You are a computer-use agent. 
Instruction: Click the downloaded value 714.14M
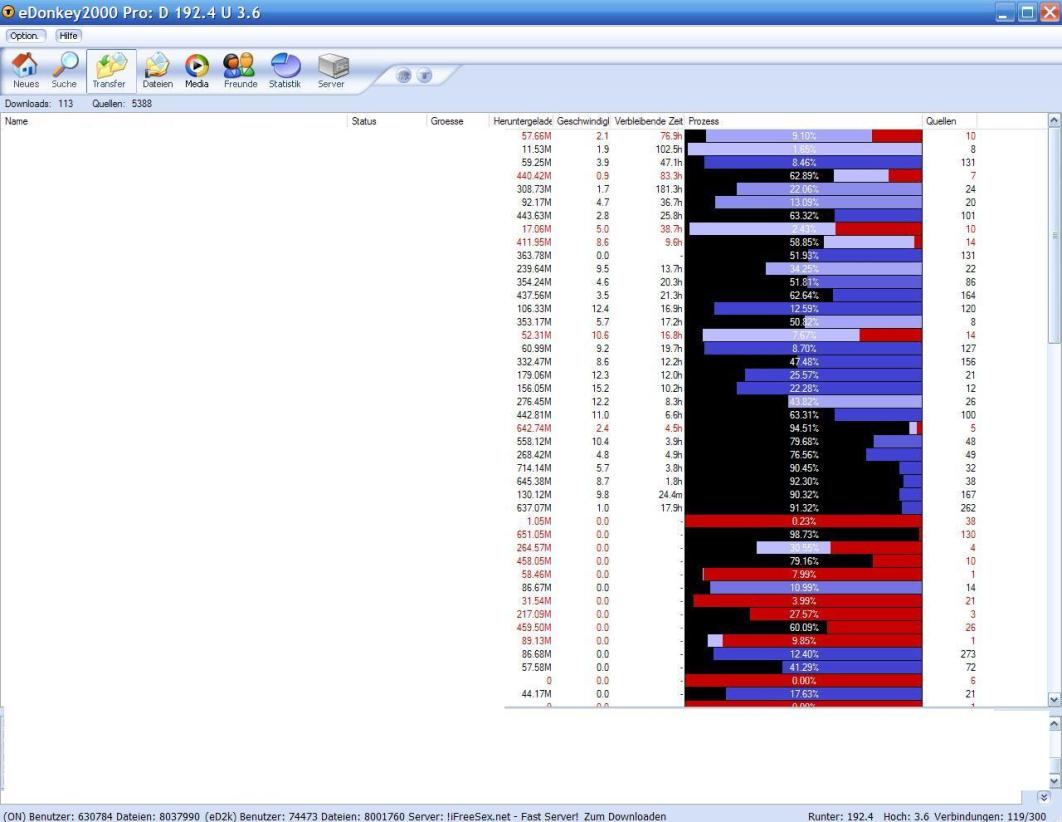tap(534, 468)
